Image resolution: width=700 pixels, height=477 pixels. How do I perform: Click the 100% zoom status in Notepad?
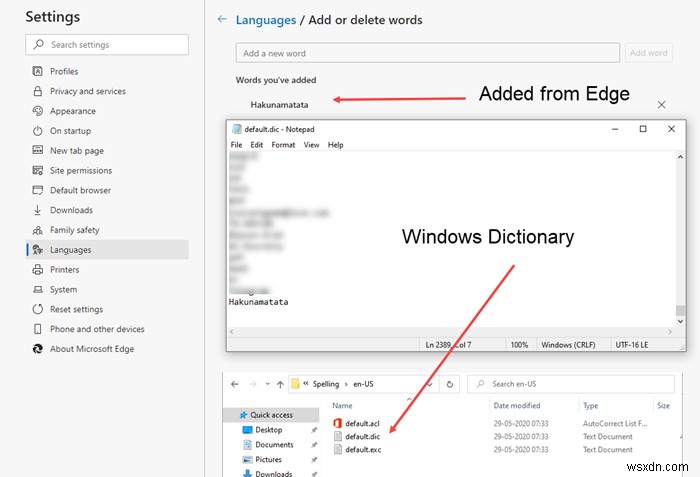coord(519,345)
